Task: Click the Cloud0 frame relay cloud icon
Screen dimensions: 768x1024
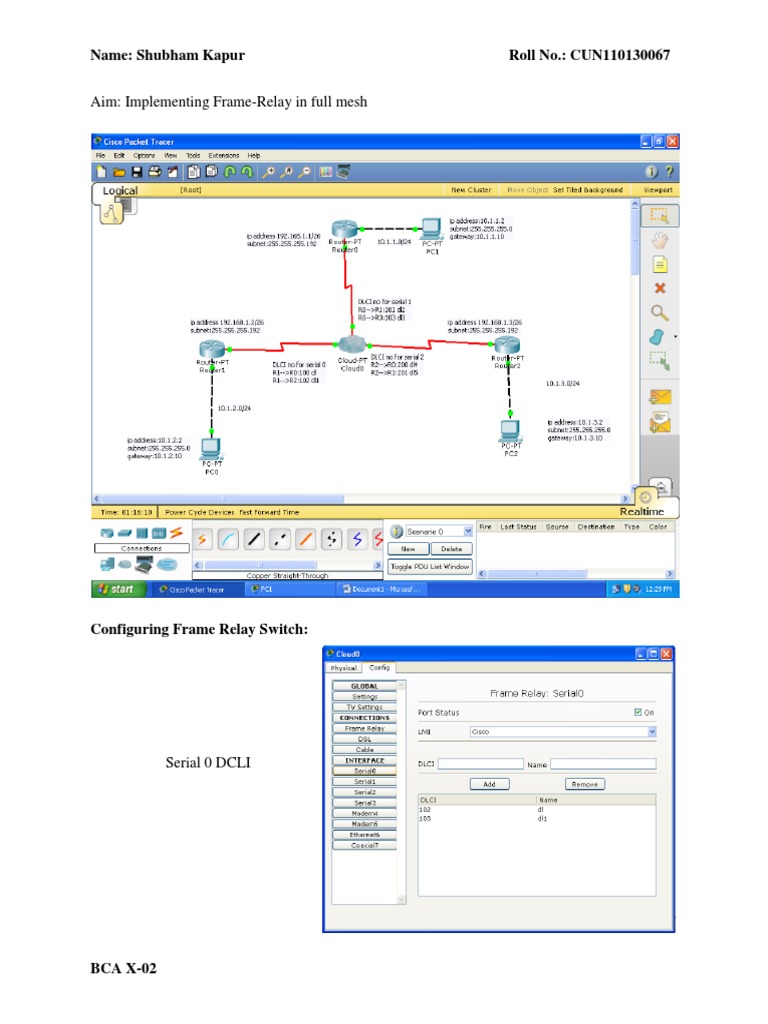Action: (352, 345)
